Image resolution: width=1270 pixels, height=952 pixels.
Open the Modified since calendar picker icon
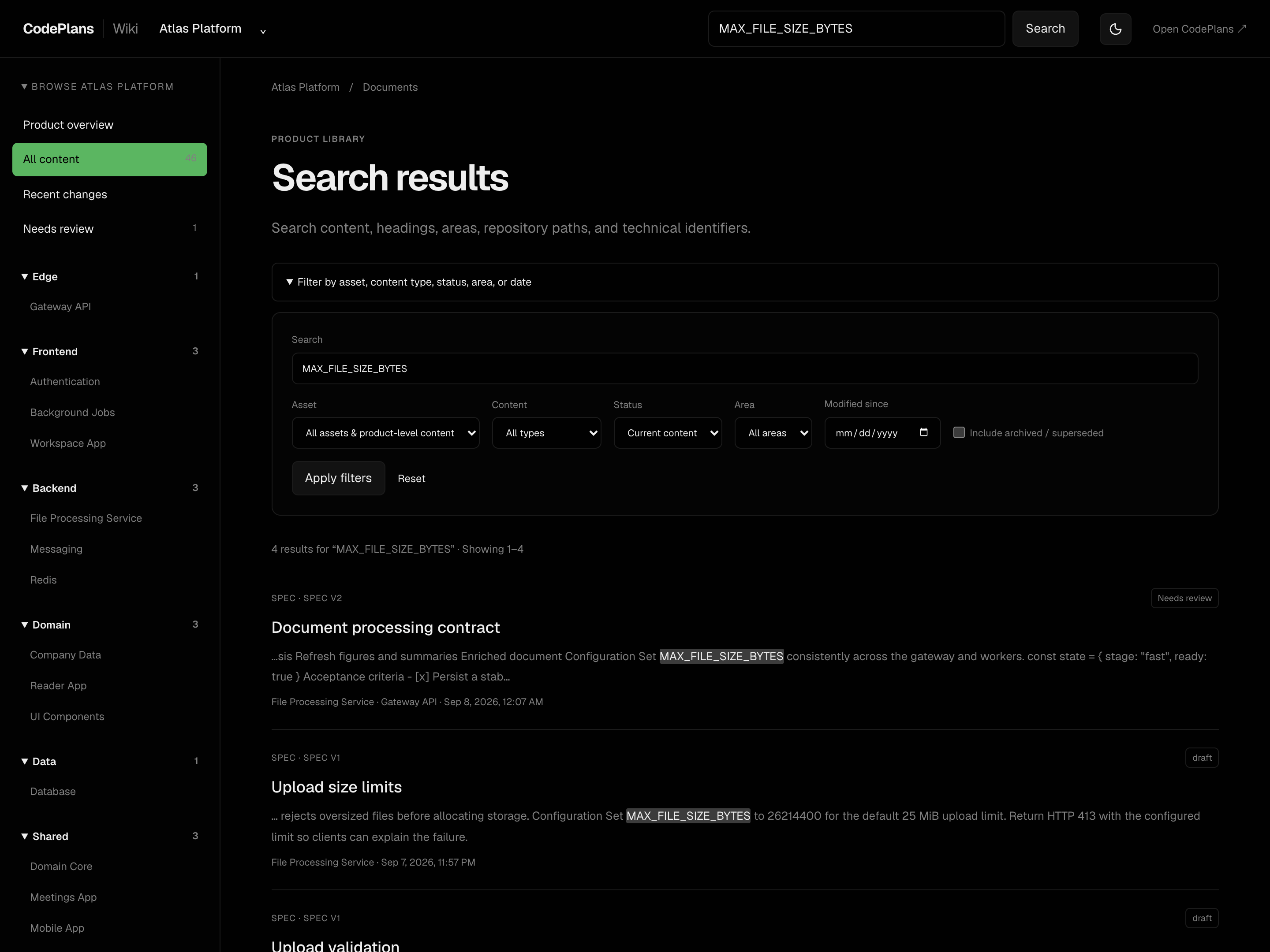coord(923,432)
